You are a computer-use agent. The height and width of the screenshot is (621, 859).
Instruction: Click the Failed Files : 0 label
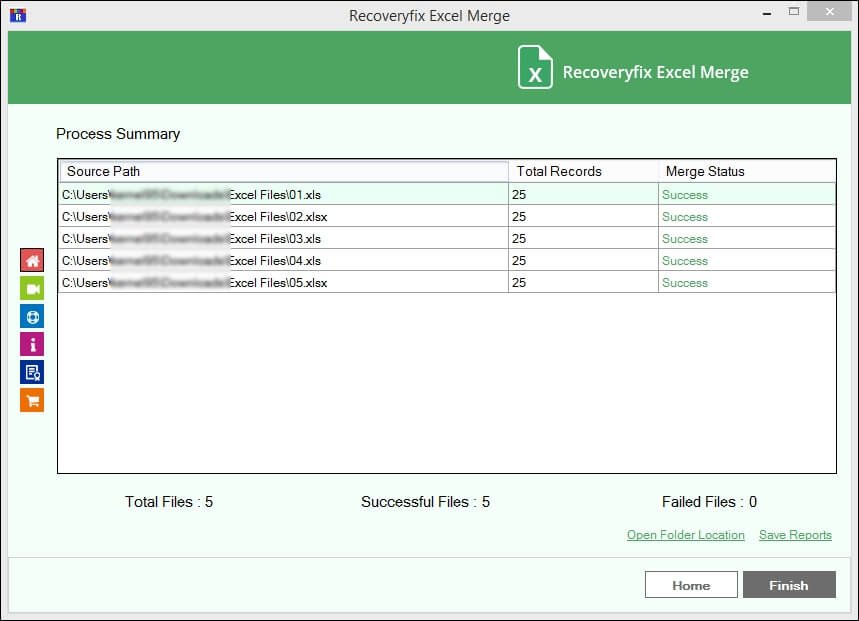pos(709,502)
